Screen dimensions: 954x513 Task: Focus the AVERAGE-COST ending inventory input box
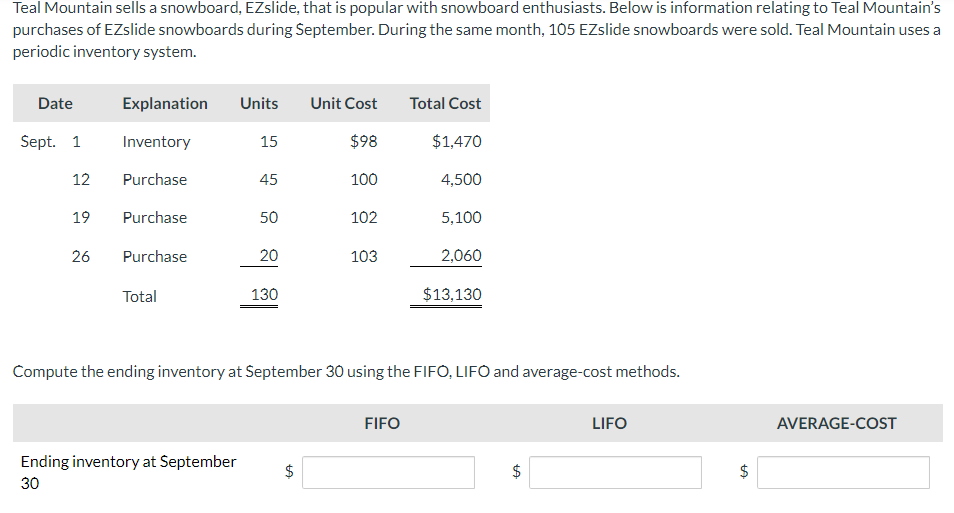(x=843, y=472)
